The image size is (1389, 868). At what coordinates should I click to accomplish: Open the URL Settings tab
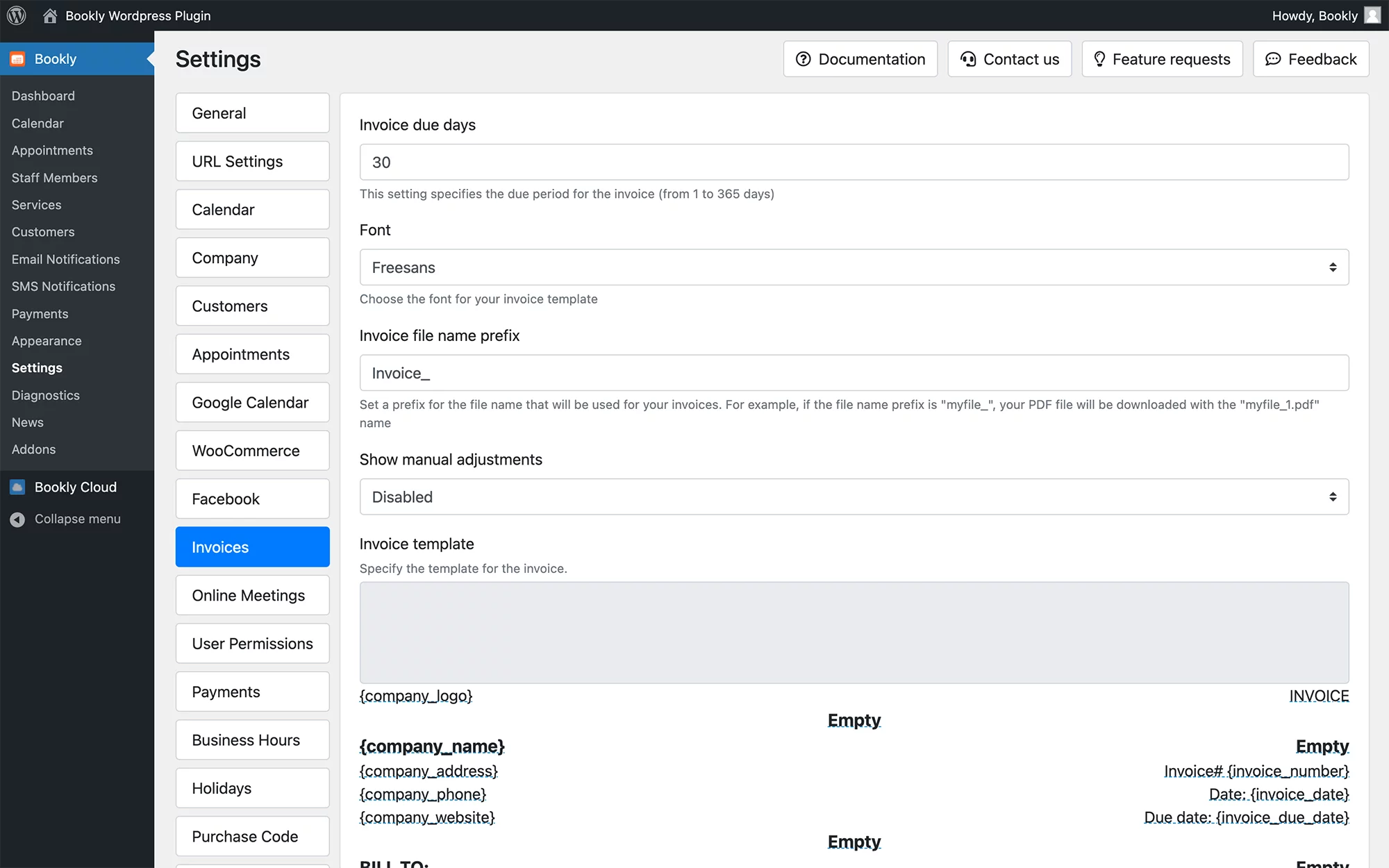253,161
